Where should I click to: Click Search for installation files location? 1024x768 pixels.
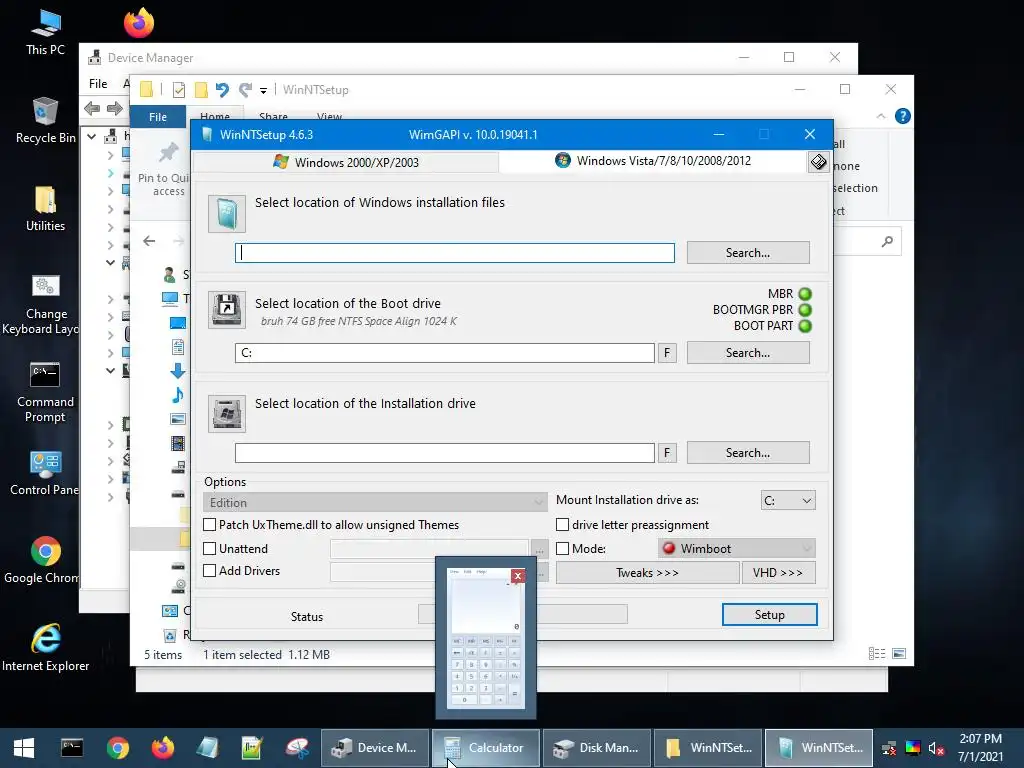748,253
